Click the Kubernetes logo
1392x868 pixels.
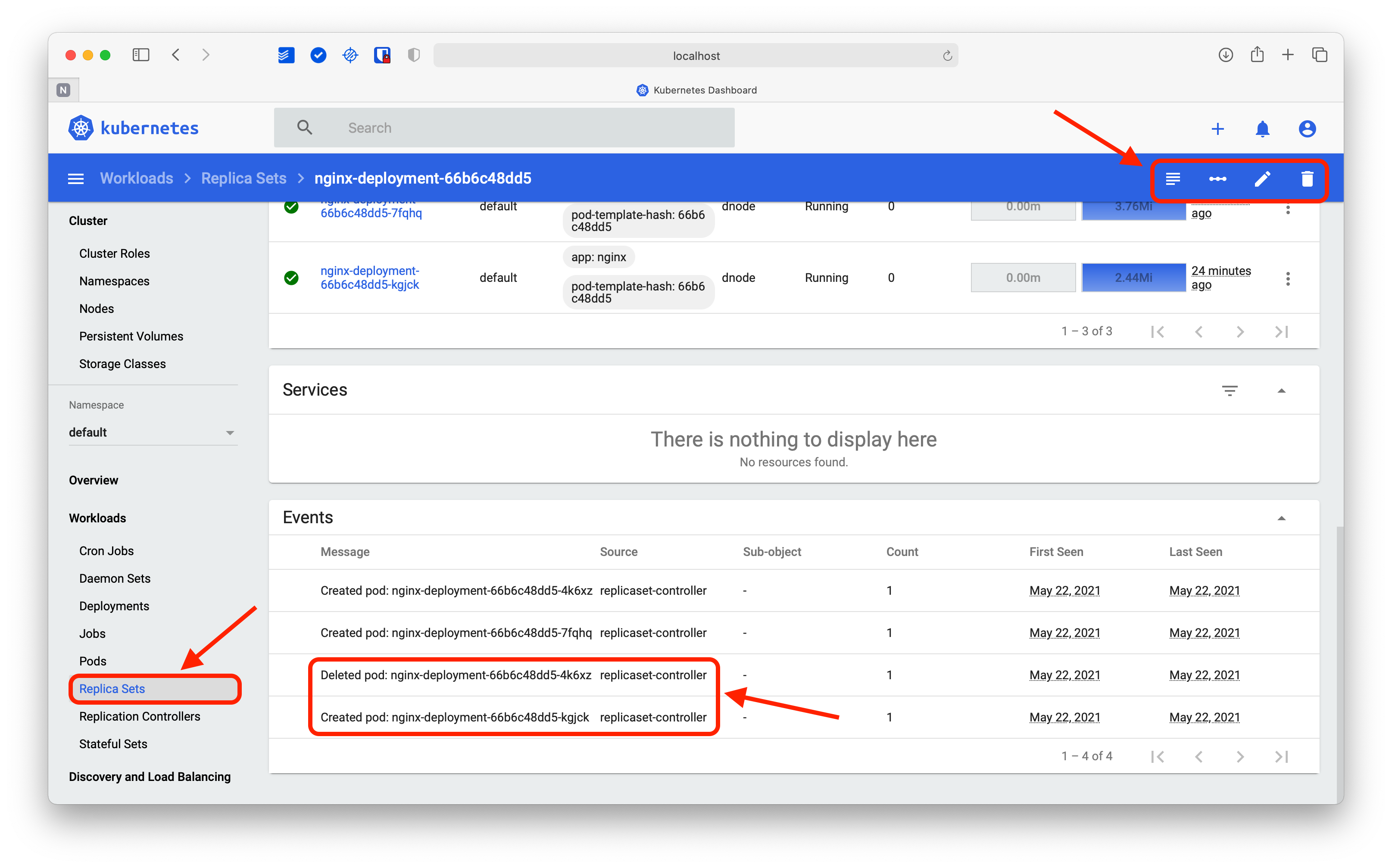click(133, 128)
